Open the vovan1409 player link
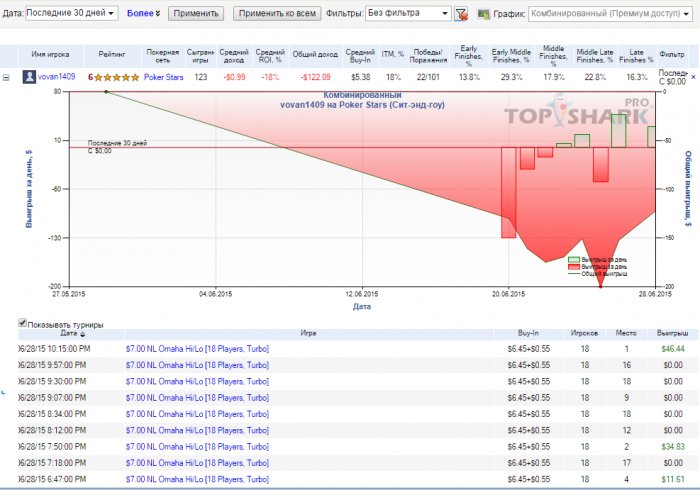This screenshot has height=490, width=700. [57, 76]
